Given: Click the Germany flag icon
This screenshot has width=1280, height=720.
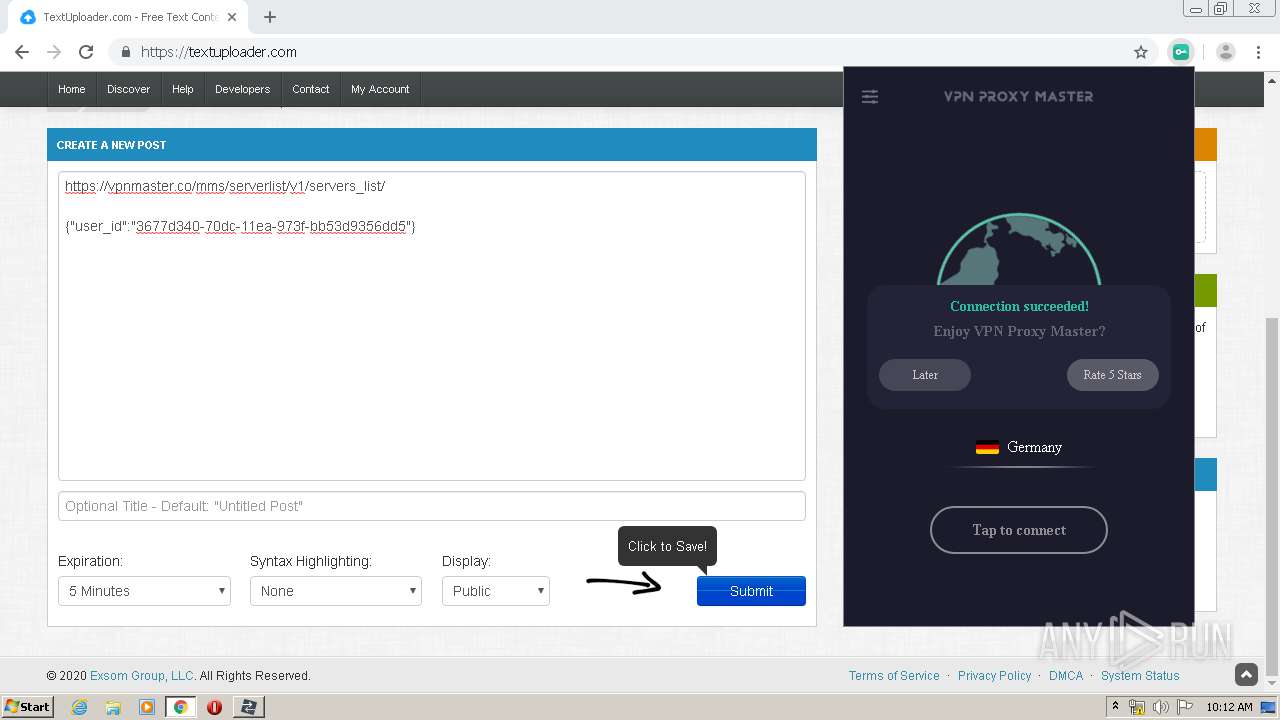Looking at the screenshot, I should [987, 447].
